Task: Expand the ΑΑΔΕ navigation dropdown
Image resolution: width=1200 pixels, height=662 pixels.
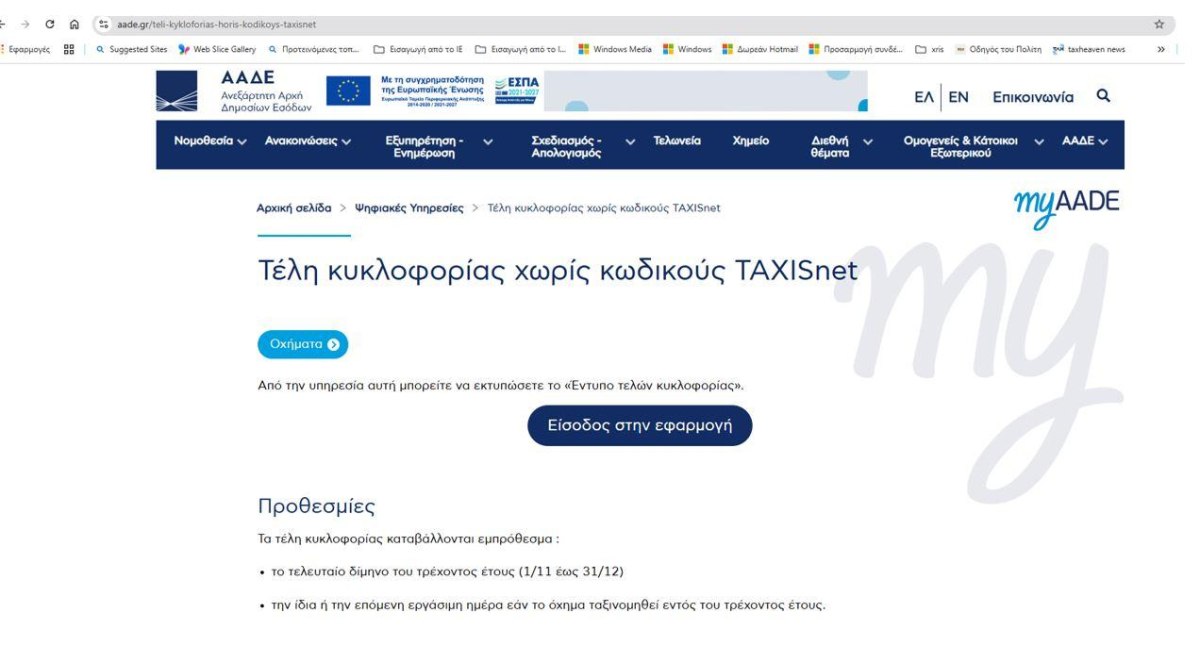Action: pos(1084,143)
